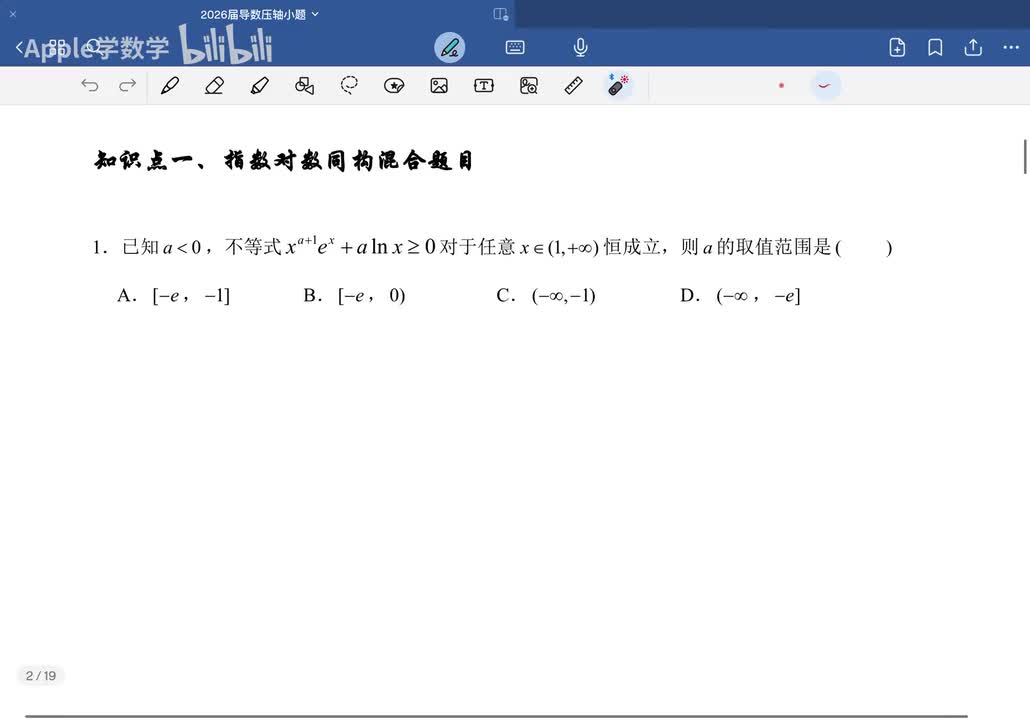This screenshot has height=720, width=1030.
Task: Open the 2026届导数压轴小题 title dropdown
Action: click(259, 14)
